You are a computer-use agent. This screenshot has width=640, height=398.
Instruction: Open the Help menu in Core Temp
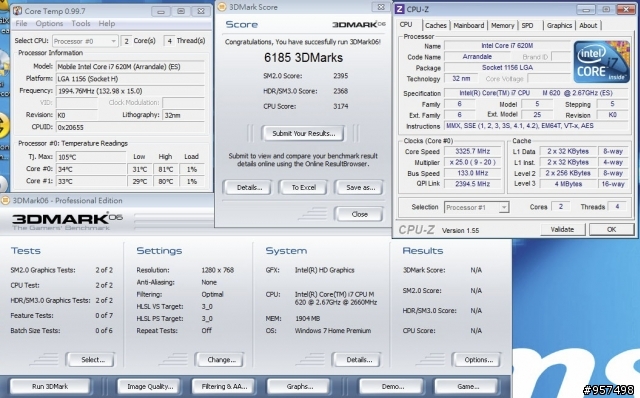pyautogui.click(x=107, y=24)
